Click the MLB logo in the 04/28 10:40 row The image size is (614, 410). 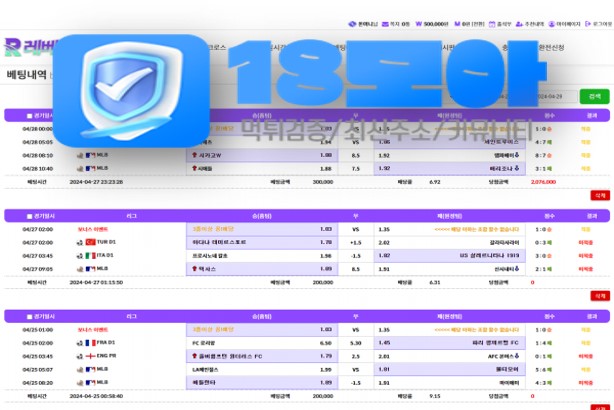90,169
